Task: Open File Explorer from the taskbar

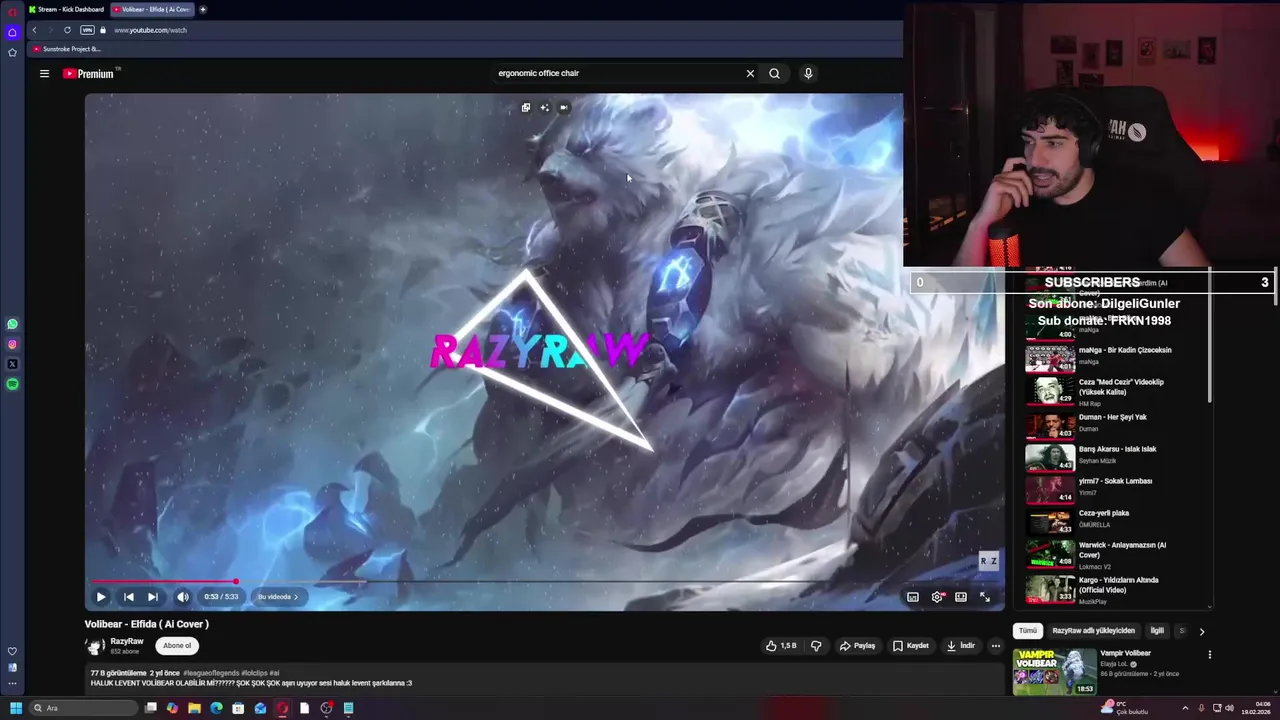Action: (x=194, y=708)
